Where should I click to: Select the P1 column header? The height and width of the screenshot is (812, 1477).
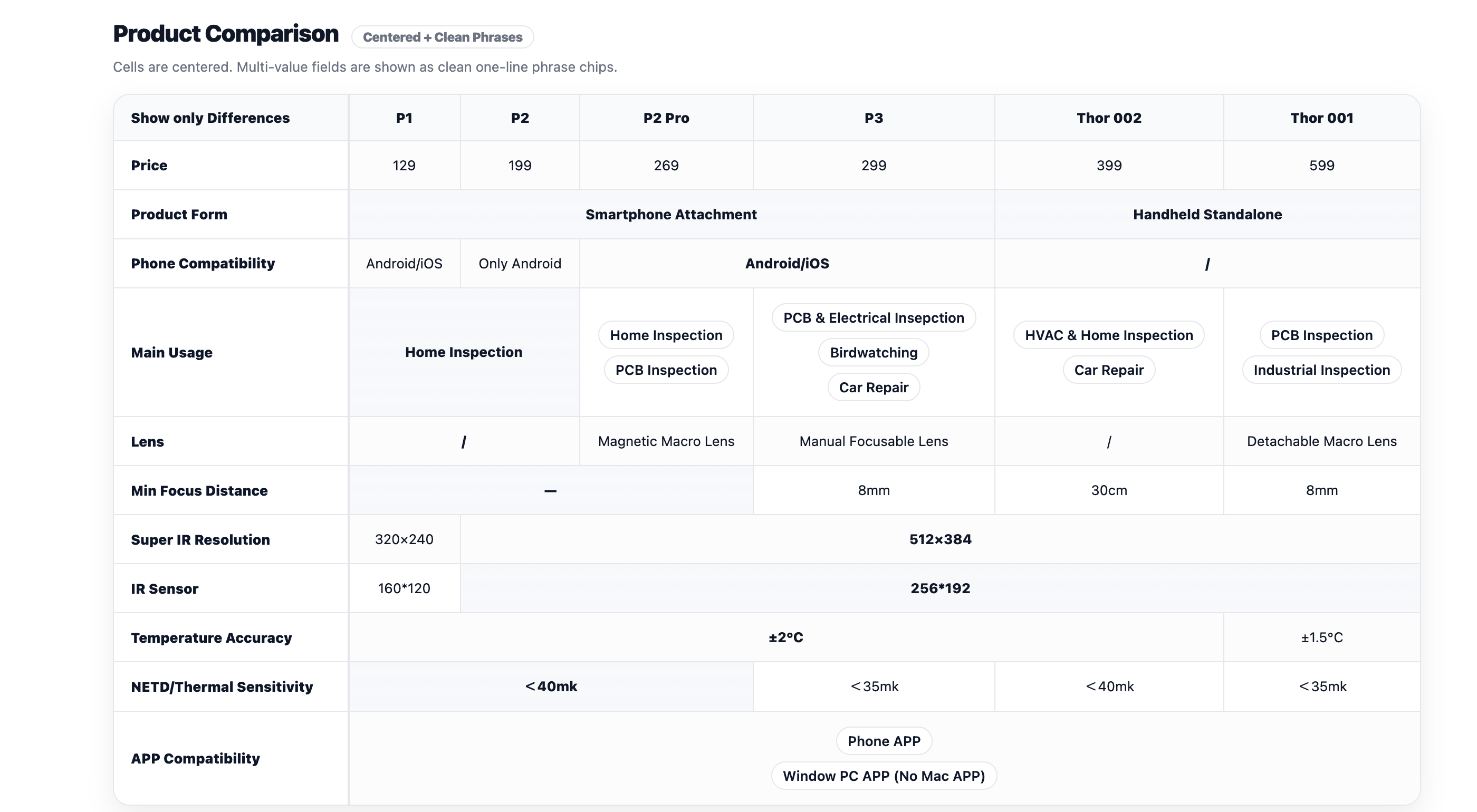click(x=404, y=118)
